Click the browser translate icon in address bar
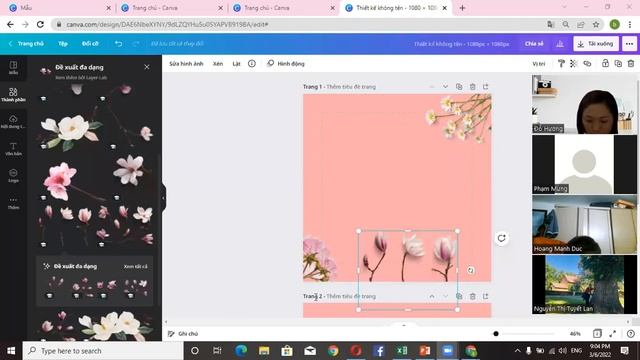 [551, 24]
